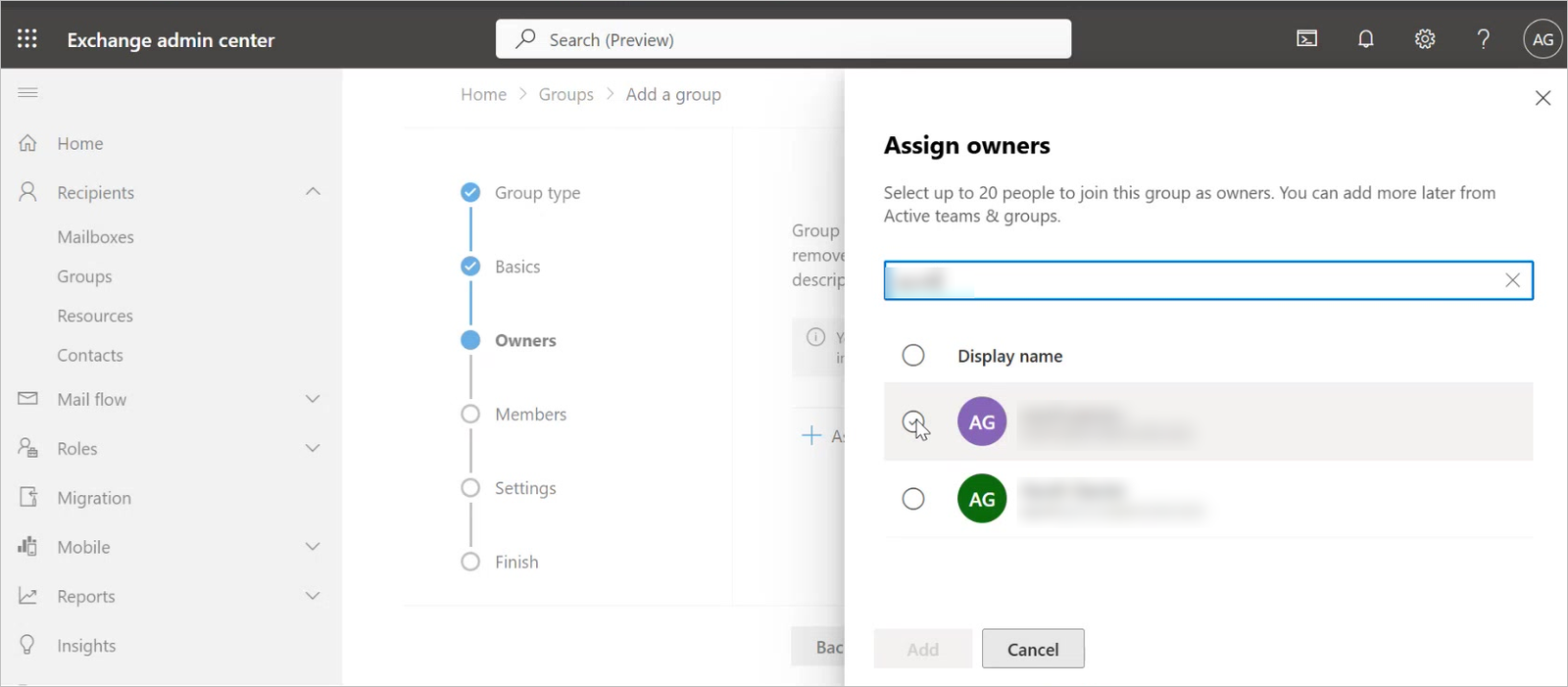Open Migration page

(94, 498)
